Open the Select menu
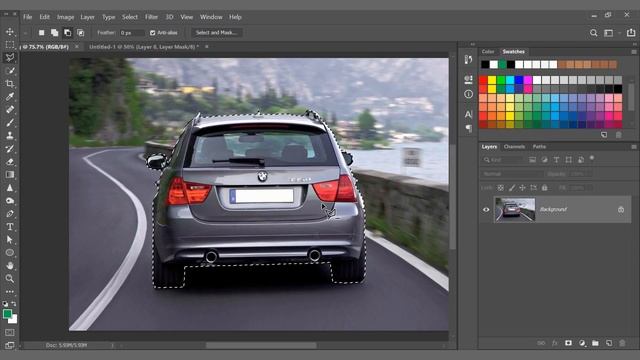Viewport: 640px width, 360px height. tap(130, 17)
